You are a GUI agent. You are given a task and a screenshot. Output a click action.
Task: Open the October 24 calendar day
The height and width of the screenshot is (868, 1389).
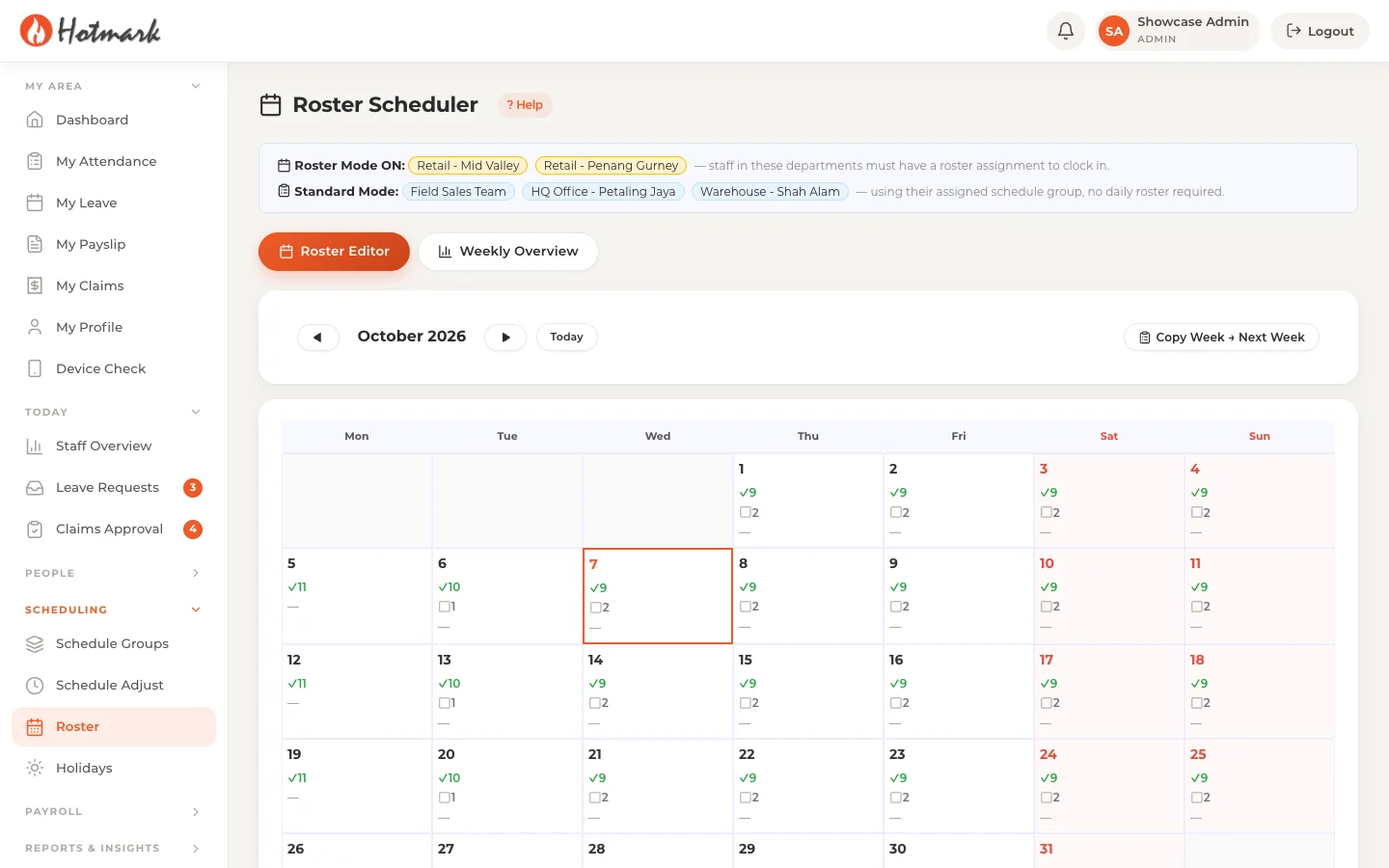point(1109,786)
